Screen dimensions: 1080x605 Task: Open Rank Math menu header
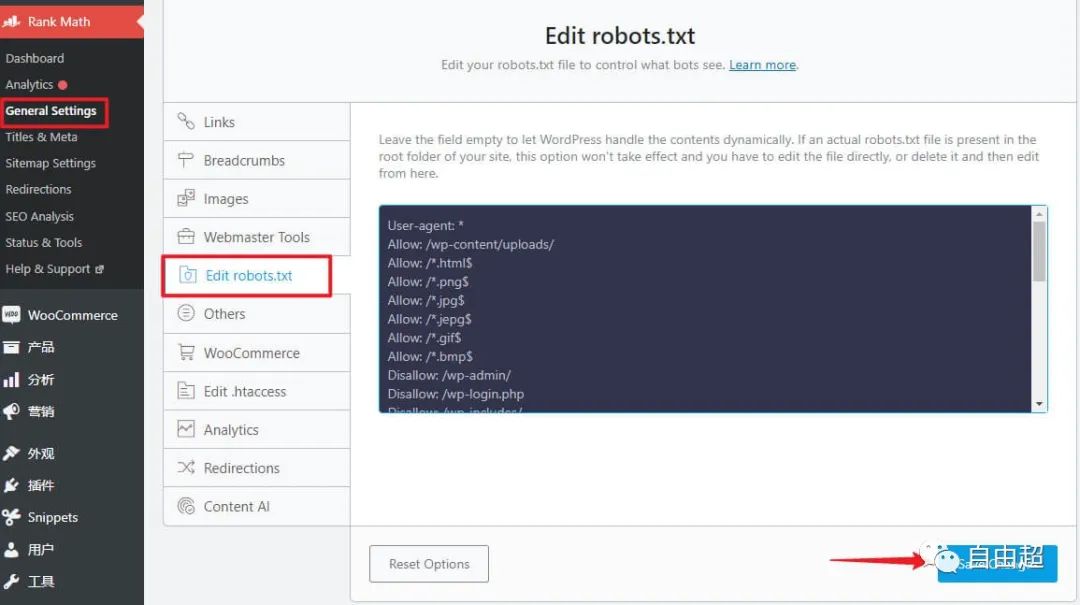click(72, 21)
